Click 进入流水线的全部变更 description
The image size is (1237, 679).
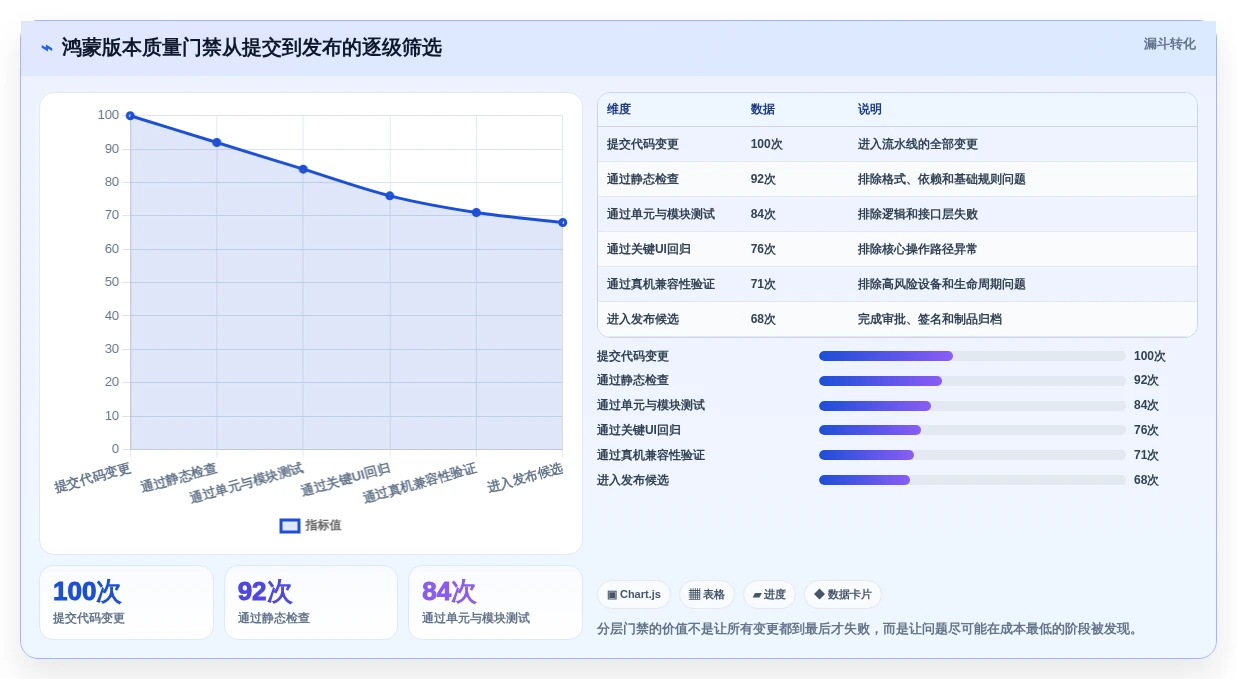coord(918,144)
